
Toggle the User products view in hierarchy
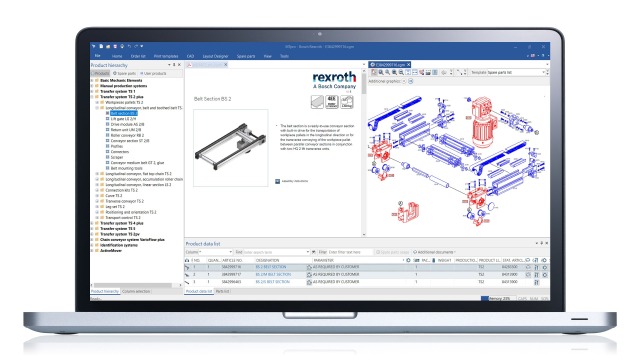(153, 73)
